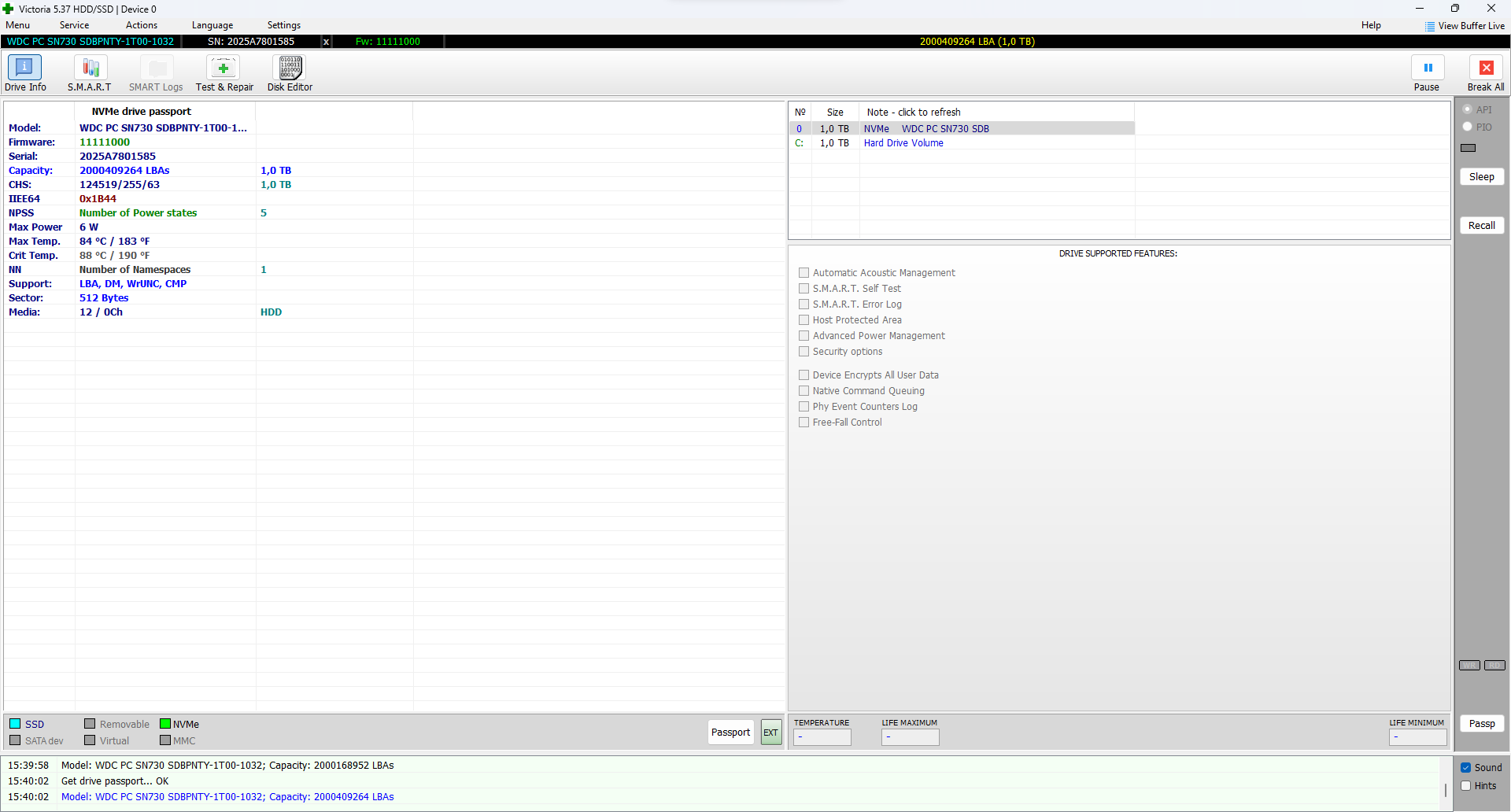The height and width of the screenshot is (812, 1511).
Task: Click the Victoria green cross app icon
Action: [x=9, y=9]
